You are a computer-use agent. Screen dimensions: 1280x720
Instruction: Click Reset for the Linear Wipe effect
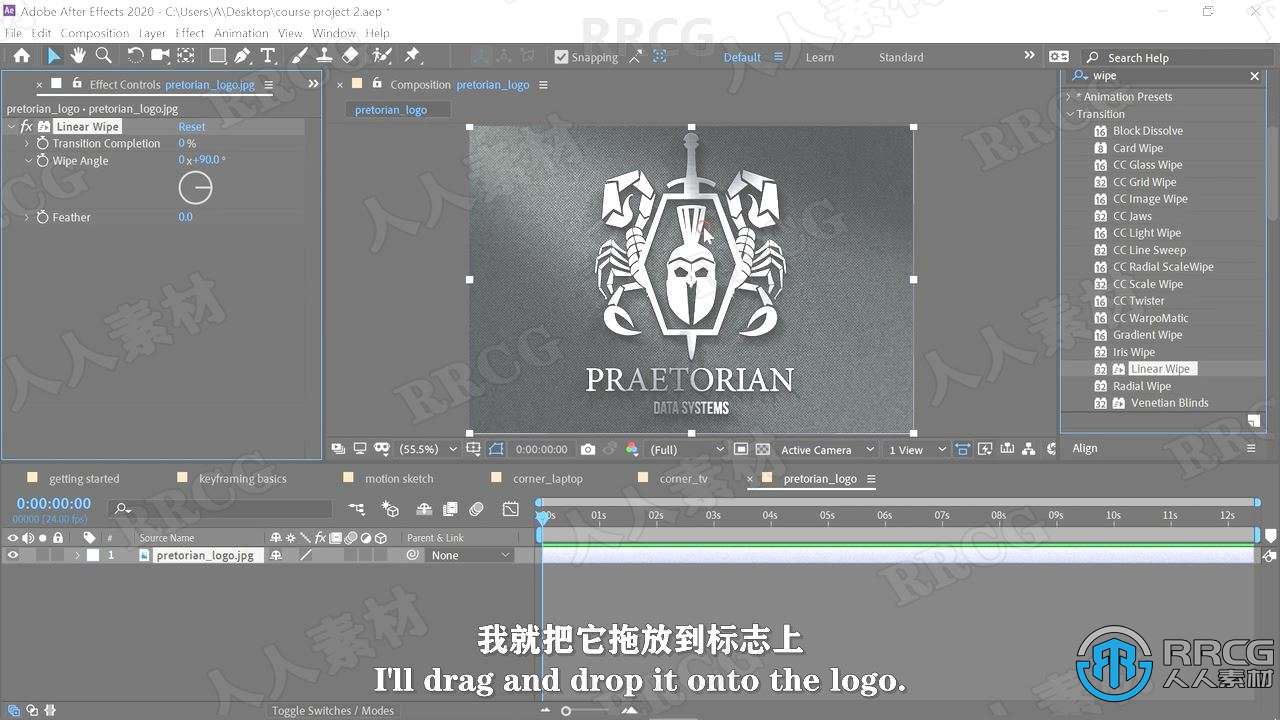coord(192,127)
